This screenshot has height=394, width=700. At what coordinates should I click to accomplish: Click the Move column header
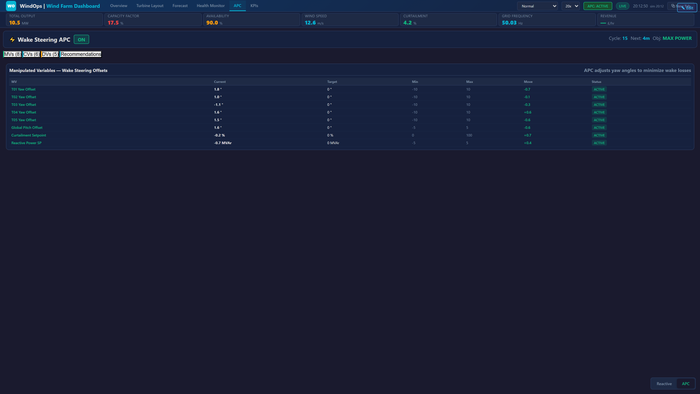528,82
